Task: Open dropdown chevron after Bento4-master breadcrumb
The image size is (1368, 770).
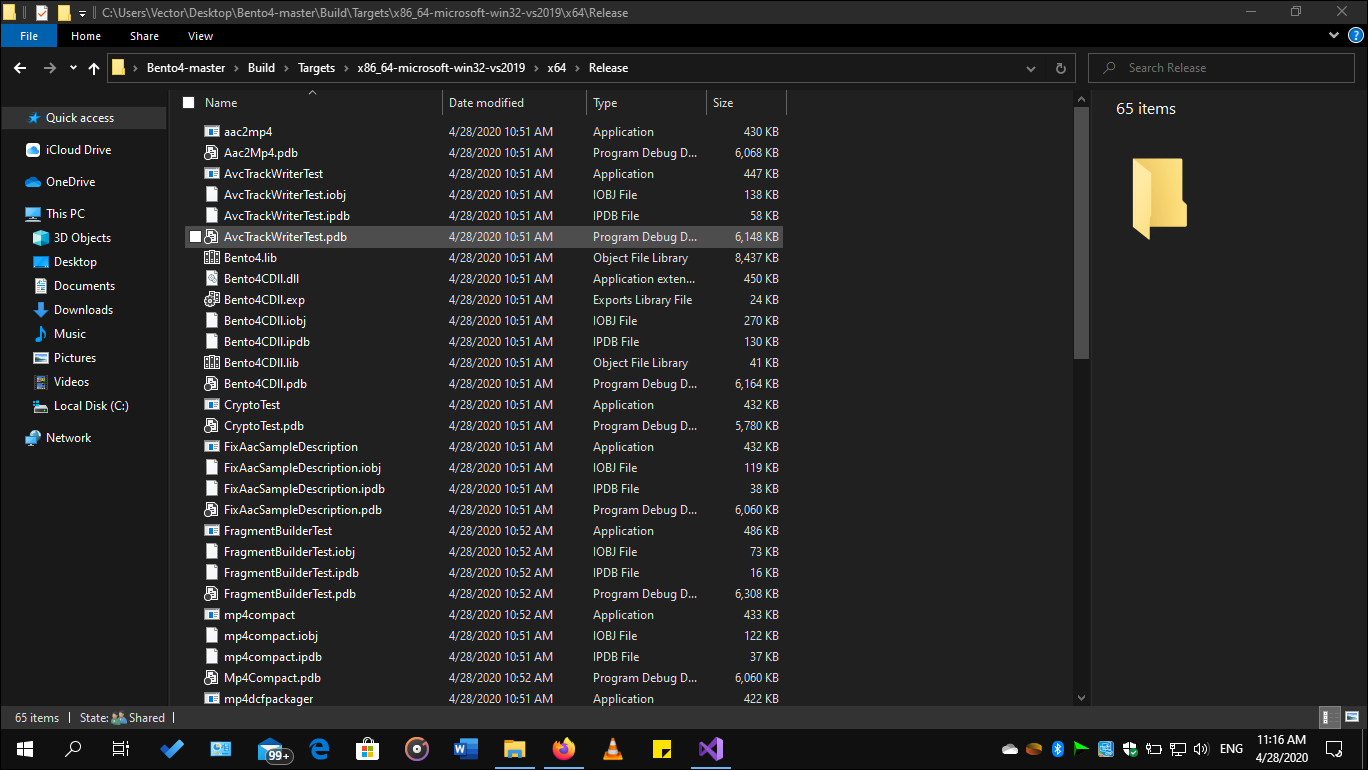Action: [237, 68]
